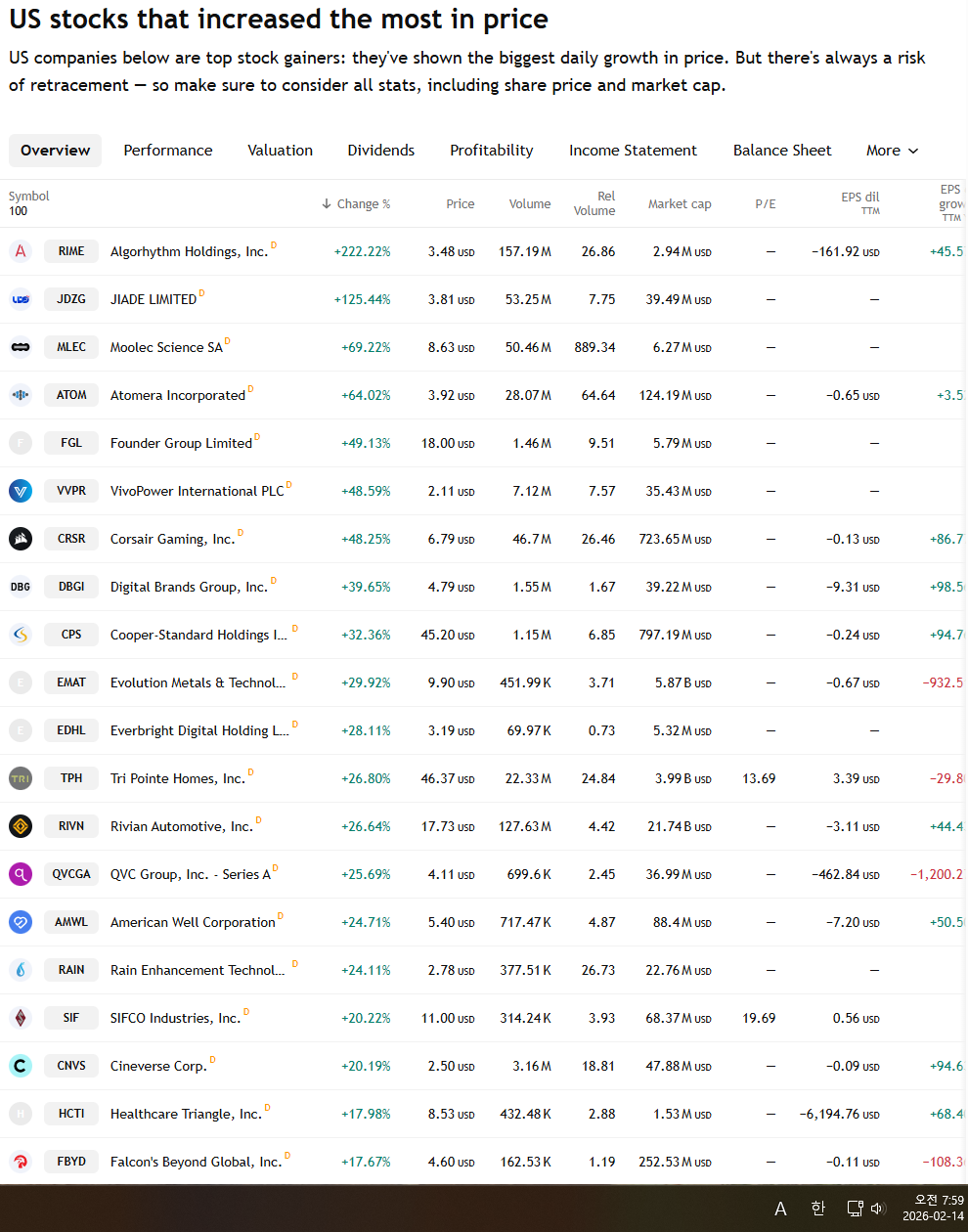Expand the More tabs dropdown
This screenshot has height=1232, width=968.
coord(892,151)
